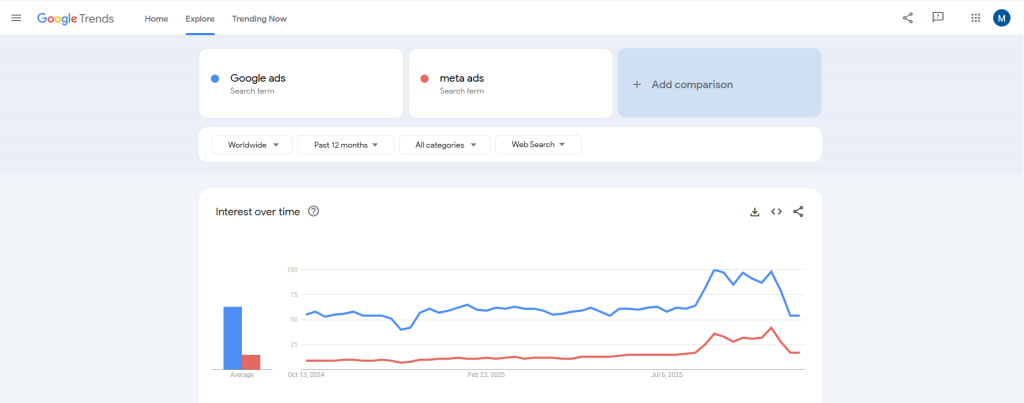1024x403 pixels.
Task: Expand the Worldwide region dropdown
Action: coord(252,145)
